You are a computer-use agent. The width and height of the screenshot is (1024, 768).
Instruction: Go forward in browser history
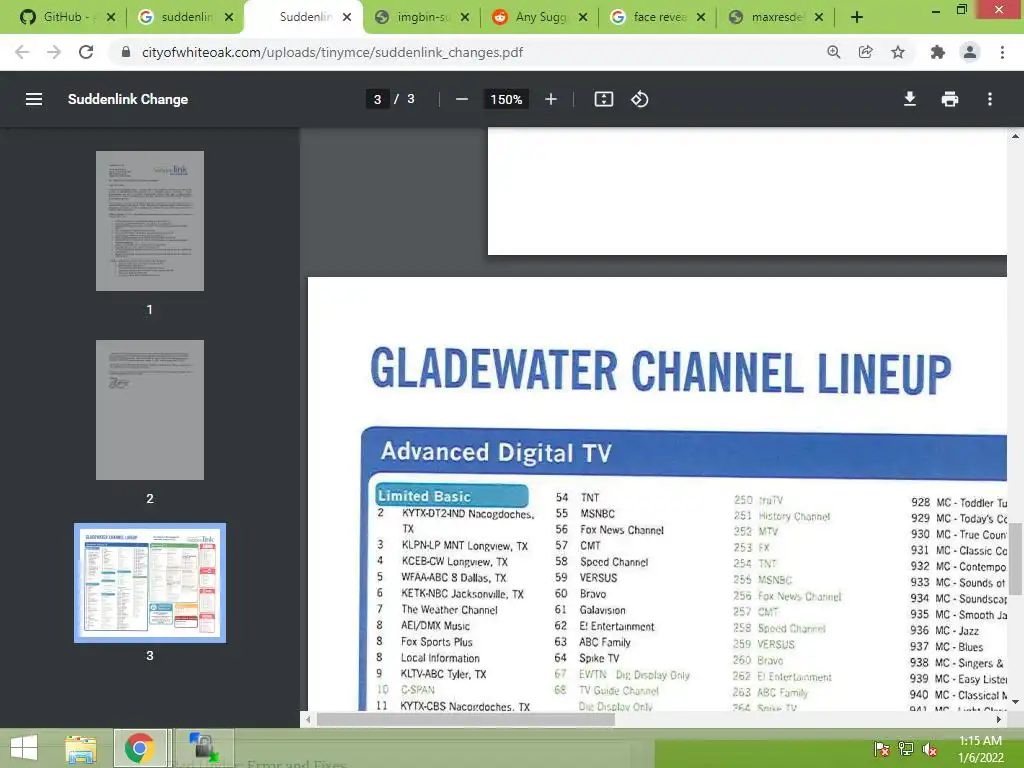(54, 52)
